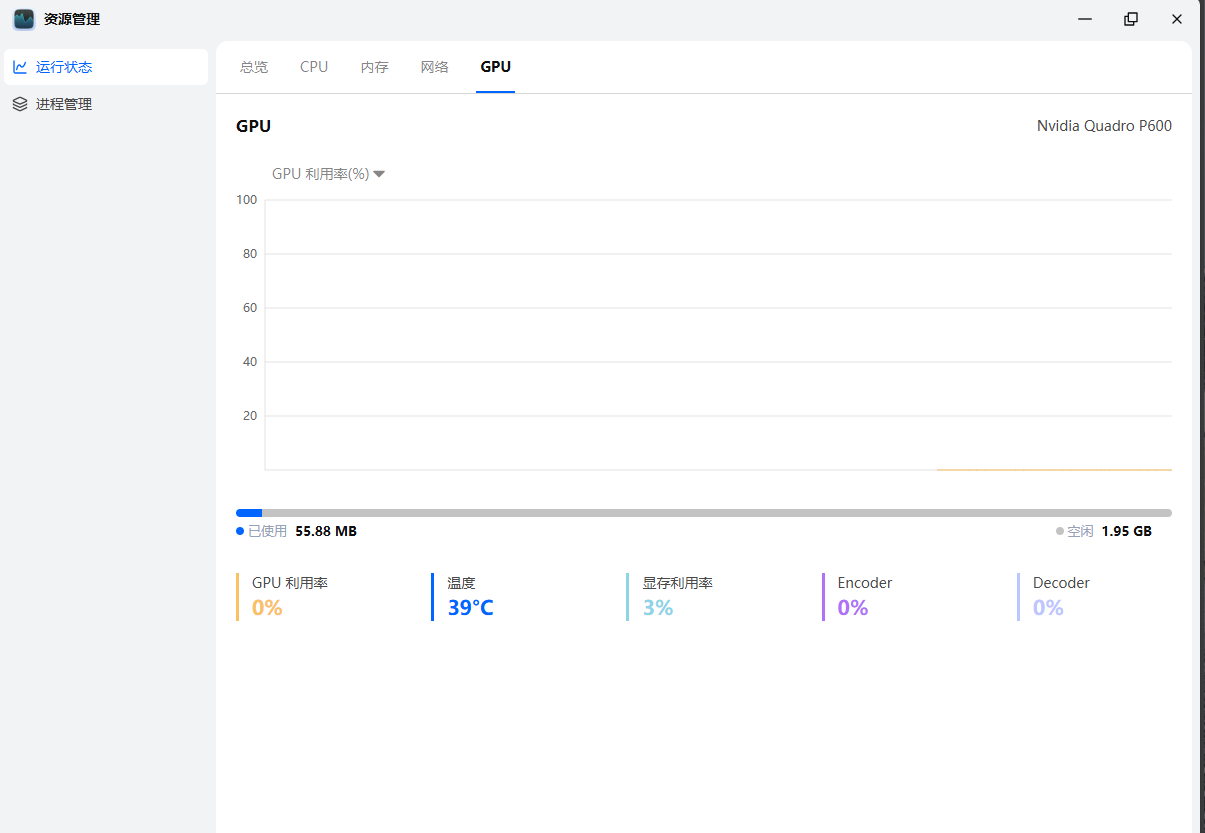Click the layers icon beside 进程管理
1205x833 pixels.
tap(20, 104)
